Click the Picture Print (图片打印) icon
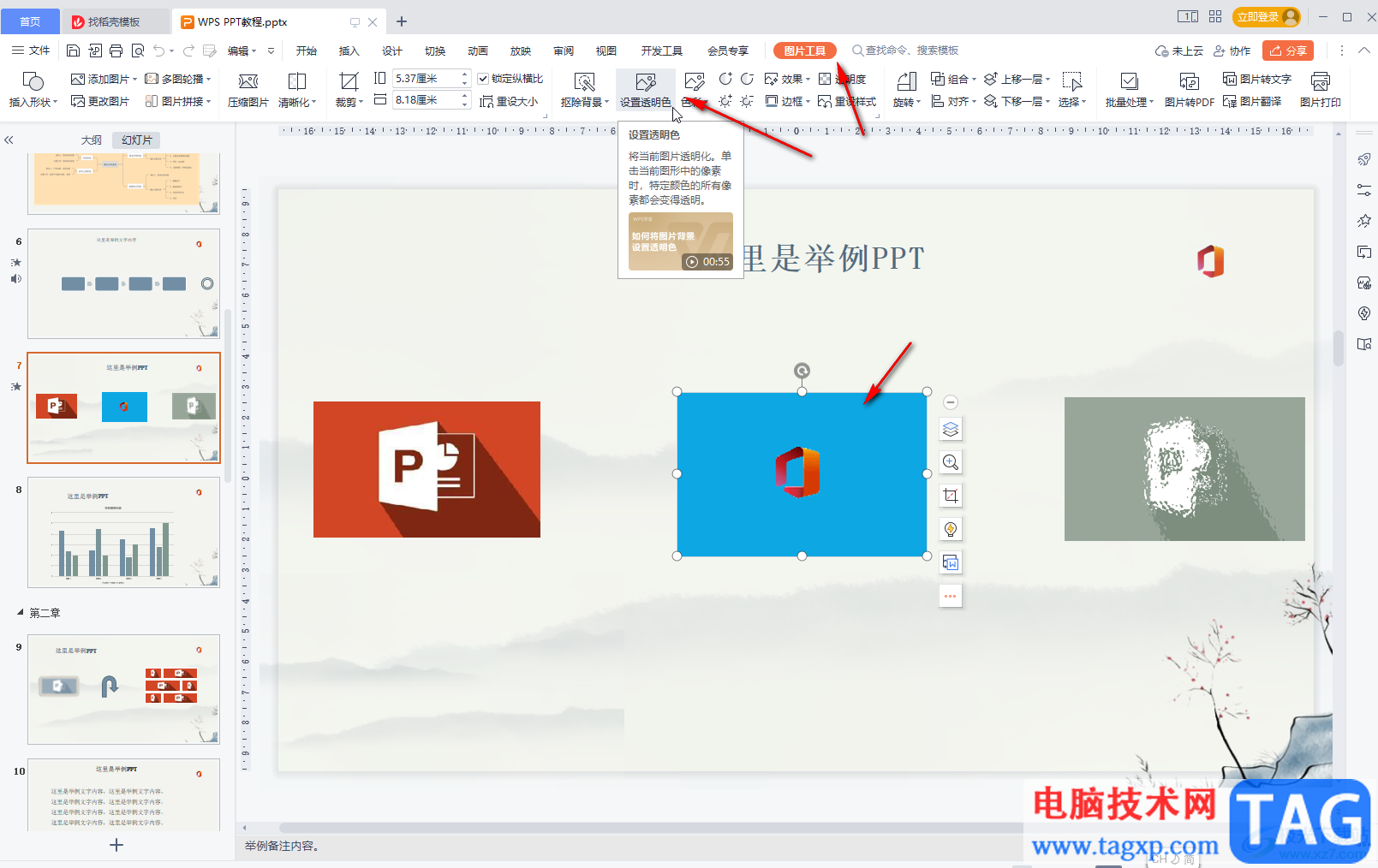Screen dimensions: 1378x868 [1321, 81]
